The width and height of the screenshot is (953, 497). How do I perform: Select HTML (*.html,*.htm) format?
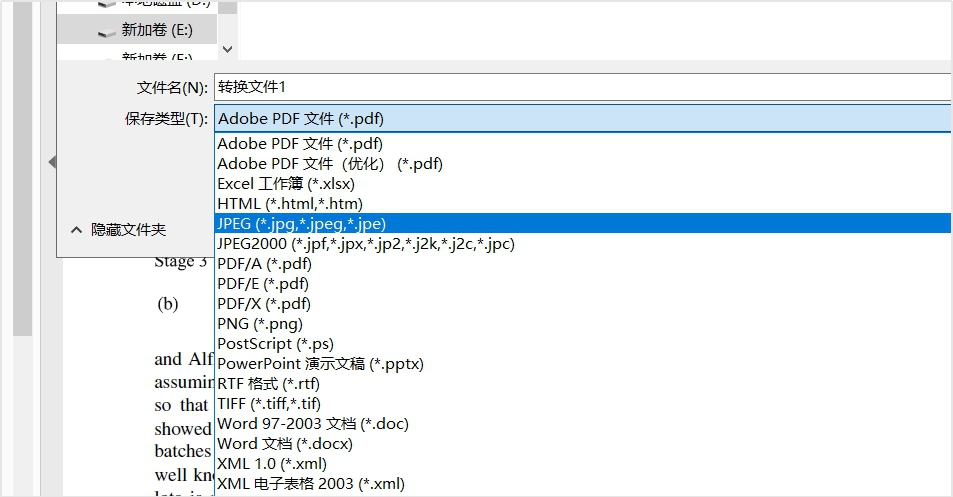point(583,204)
